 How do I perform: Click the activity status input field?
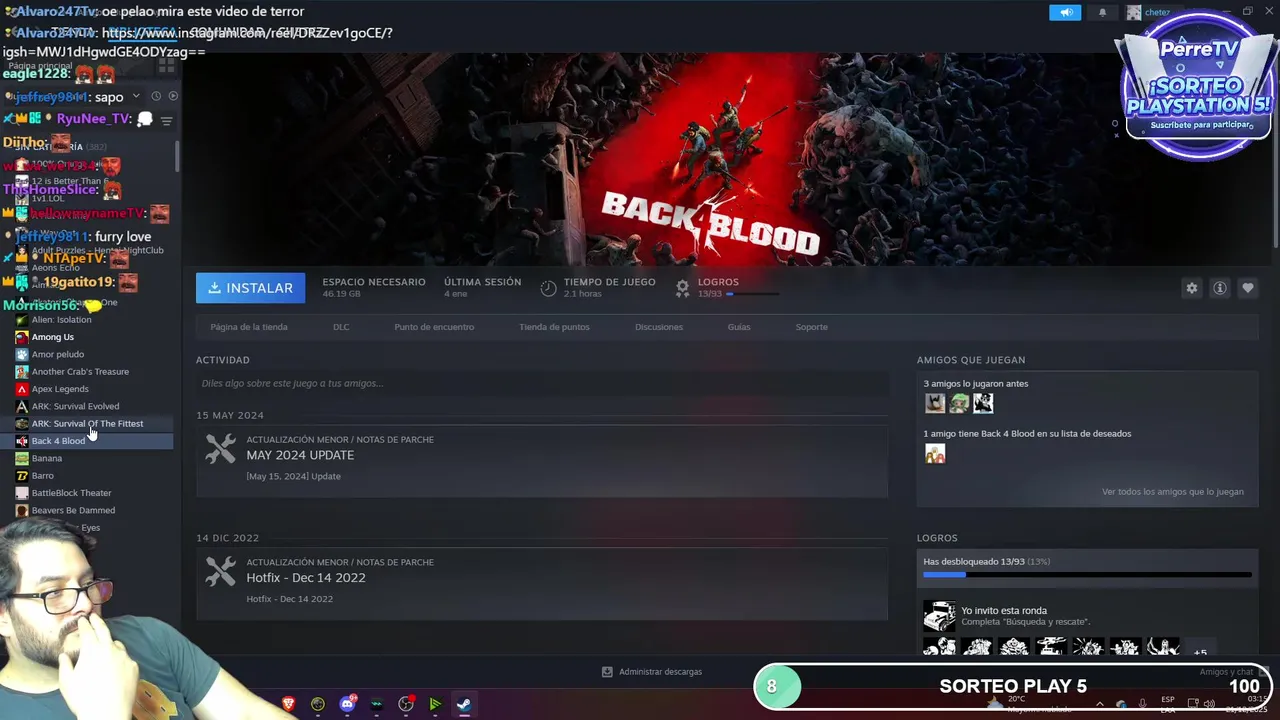point(542,383)
